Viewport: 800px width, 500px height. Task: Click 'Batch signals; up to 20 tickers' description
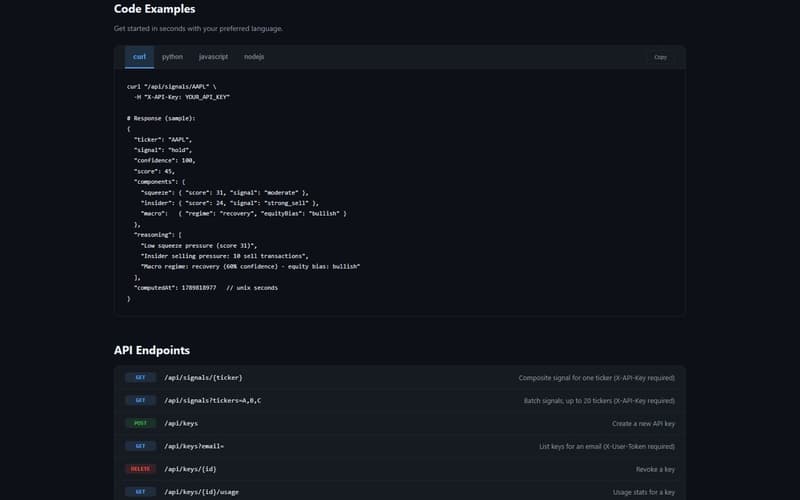[599, 401]
